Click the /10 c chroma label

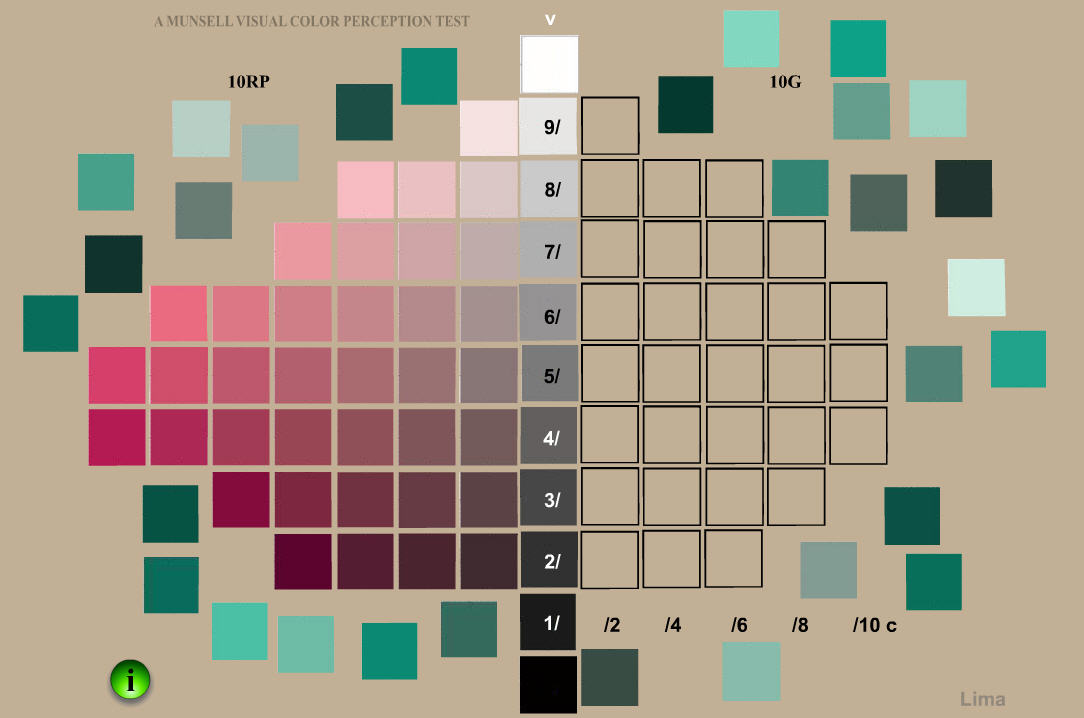point(874,625)
